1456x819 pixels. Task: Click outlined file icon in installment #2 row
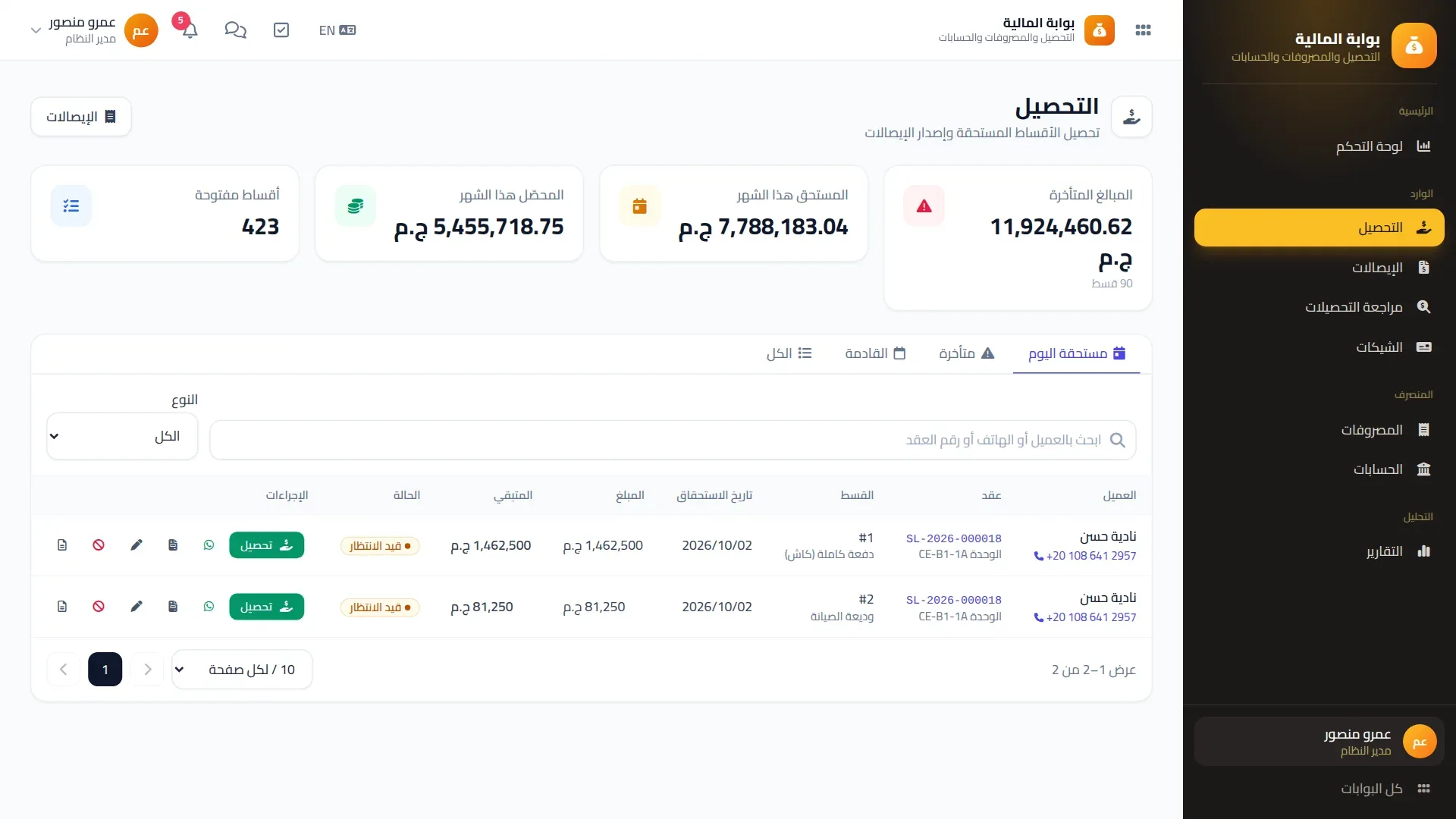click(62, 607)
